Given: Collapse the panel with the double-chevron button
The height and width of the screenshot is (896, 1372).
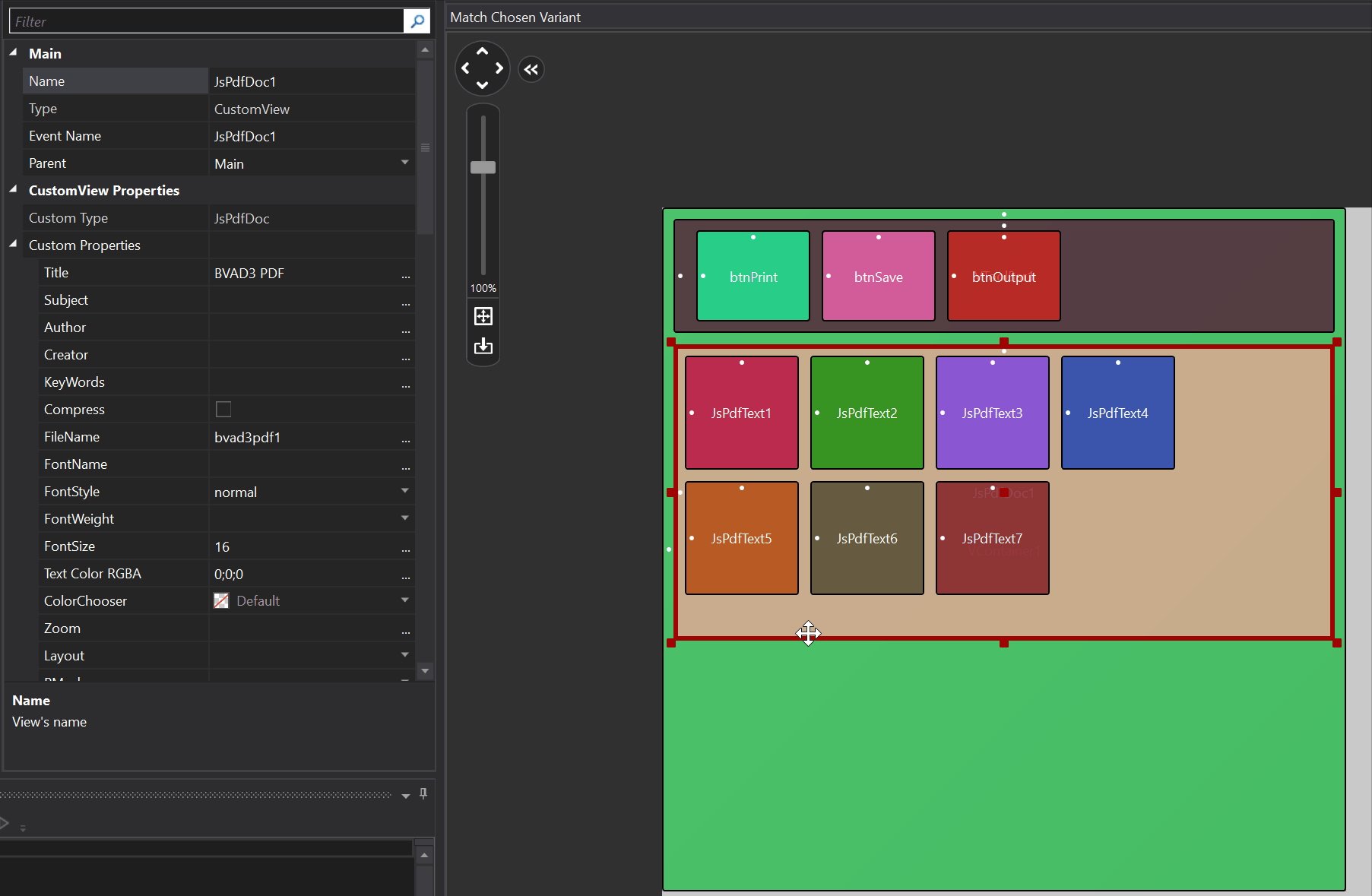Looking at the screenshot, I should click(x=531, y=70).
